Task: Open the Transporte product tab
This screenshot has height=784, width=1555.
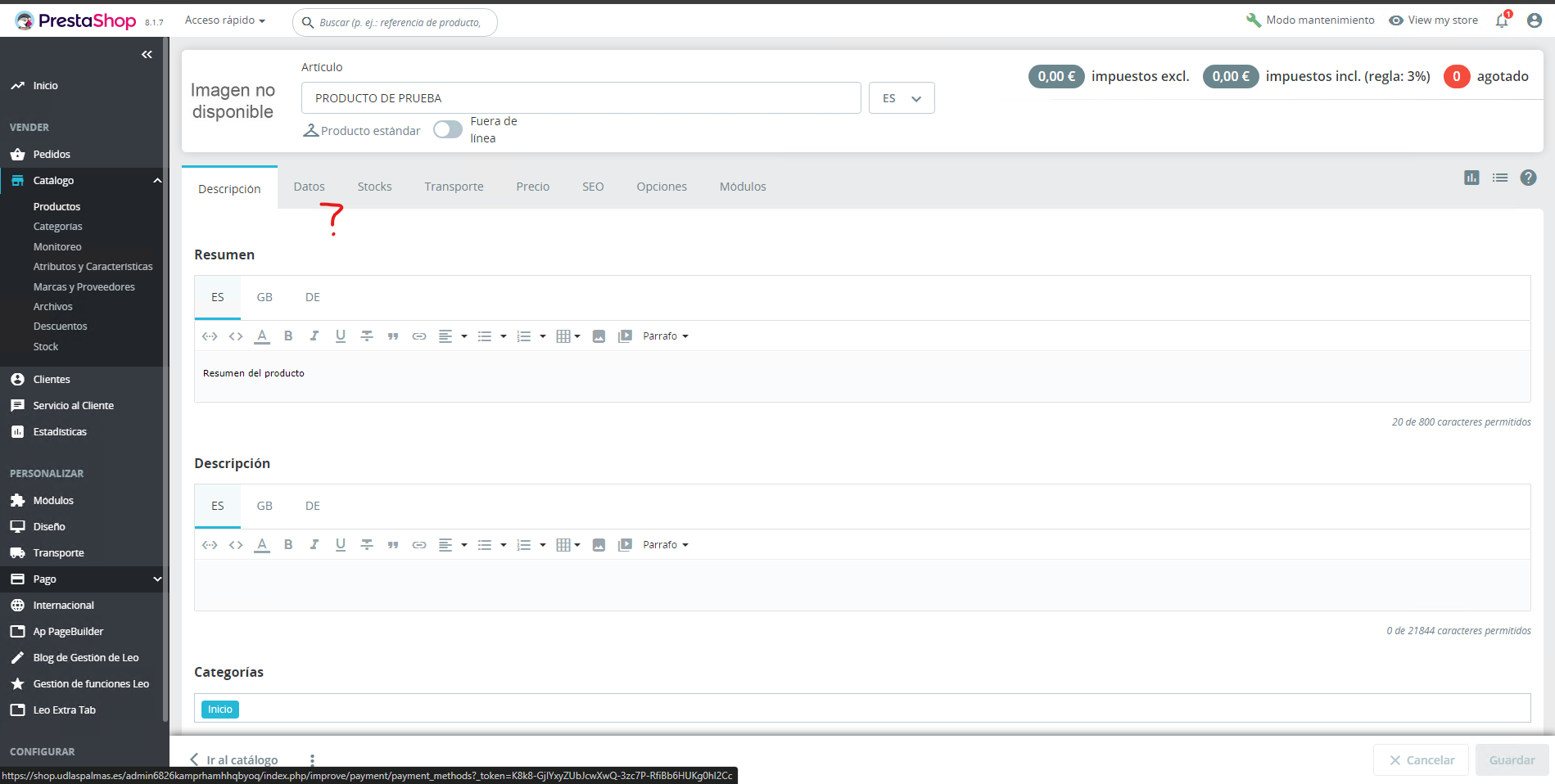Action: [x=454, y=187]
